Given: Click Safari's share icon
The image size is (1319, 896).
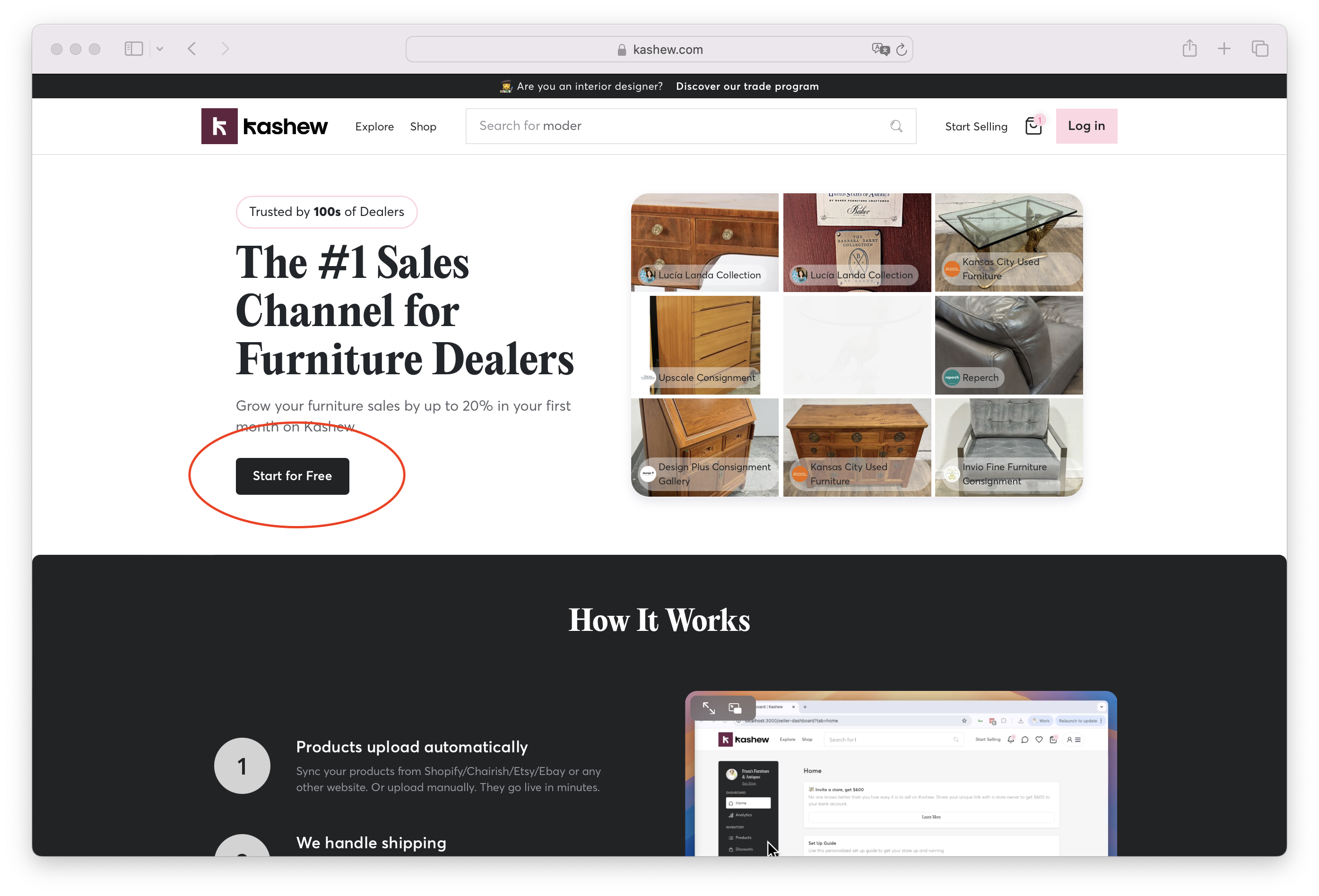Looking at the screenshot, I should click(1189, 49).
